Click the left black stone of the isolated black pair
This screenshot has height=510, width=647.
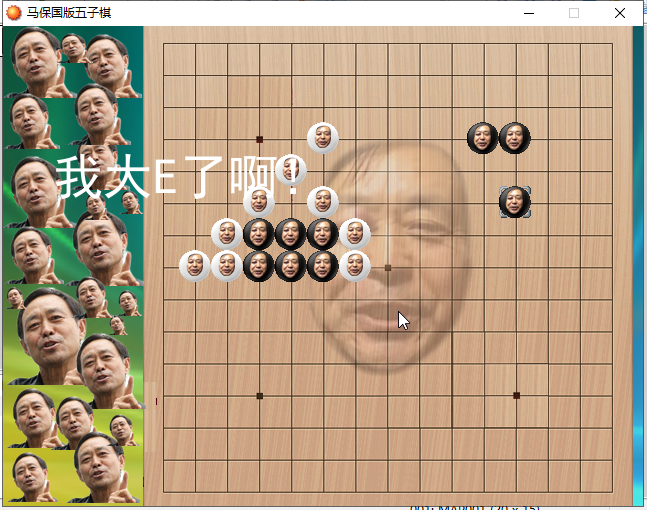point(482,138)
